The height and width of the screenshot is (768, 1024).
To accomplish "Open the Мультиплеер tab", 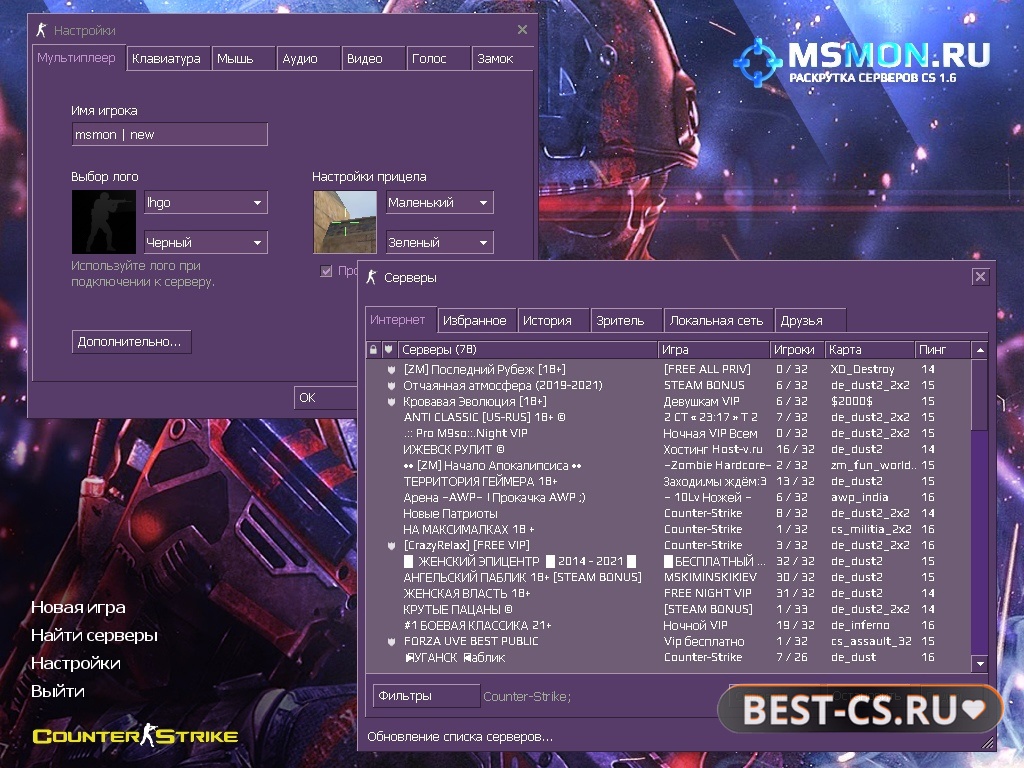I will click(x=78, y=57).
